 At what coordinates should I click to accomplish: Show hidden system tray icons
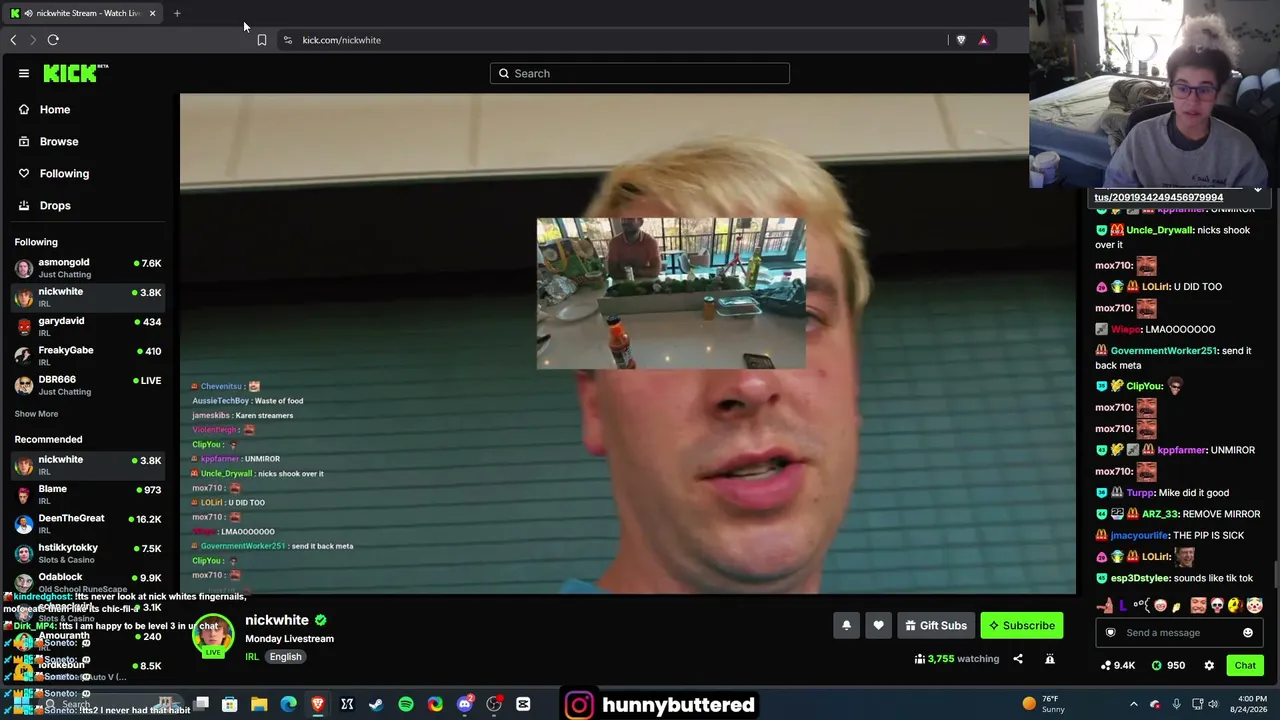tap(1133, 704)
